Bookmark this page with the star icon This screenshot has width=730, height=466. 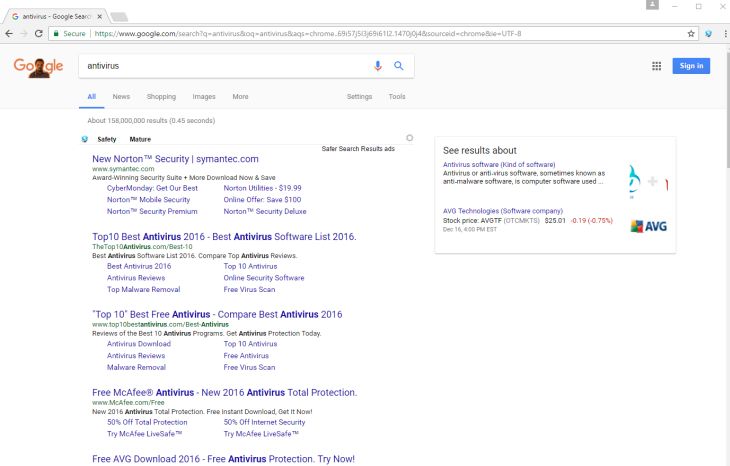coord(691,34)
